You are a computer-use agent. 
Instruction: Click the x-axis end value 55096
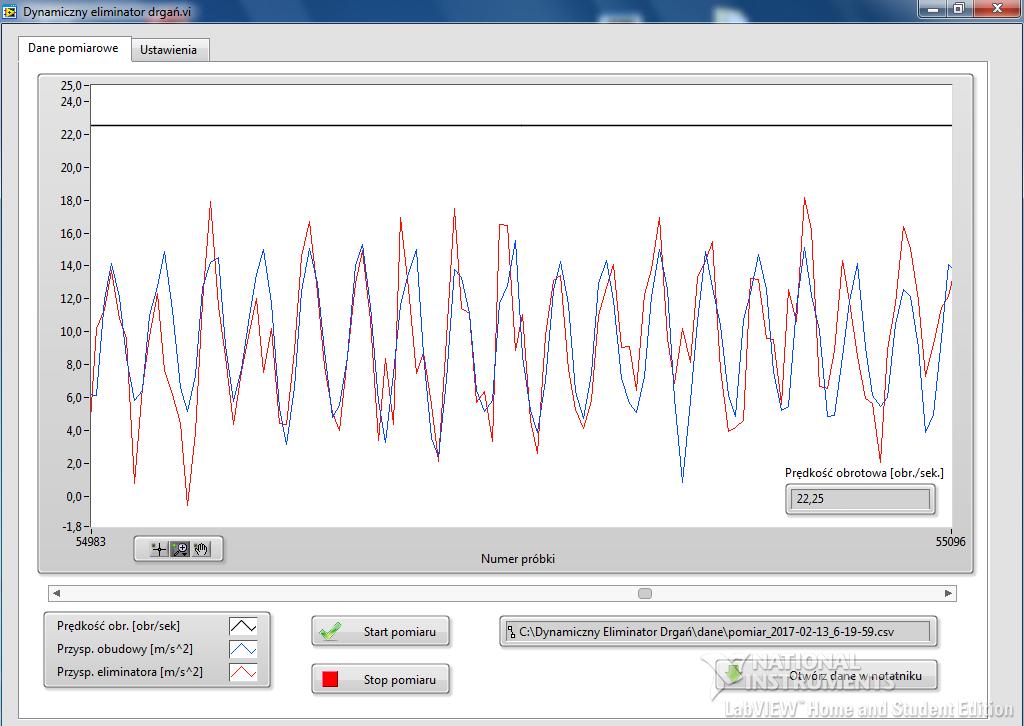pyautogui.click(x=950, y=541)
